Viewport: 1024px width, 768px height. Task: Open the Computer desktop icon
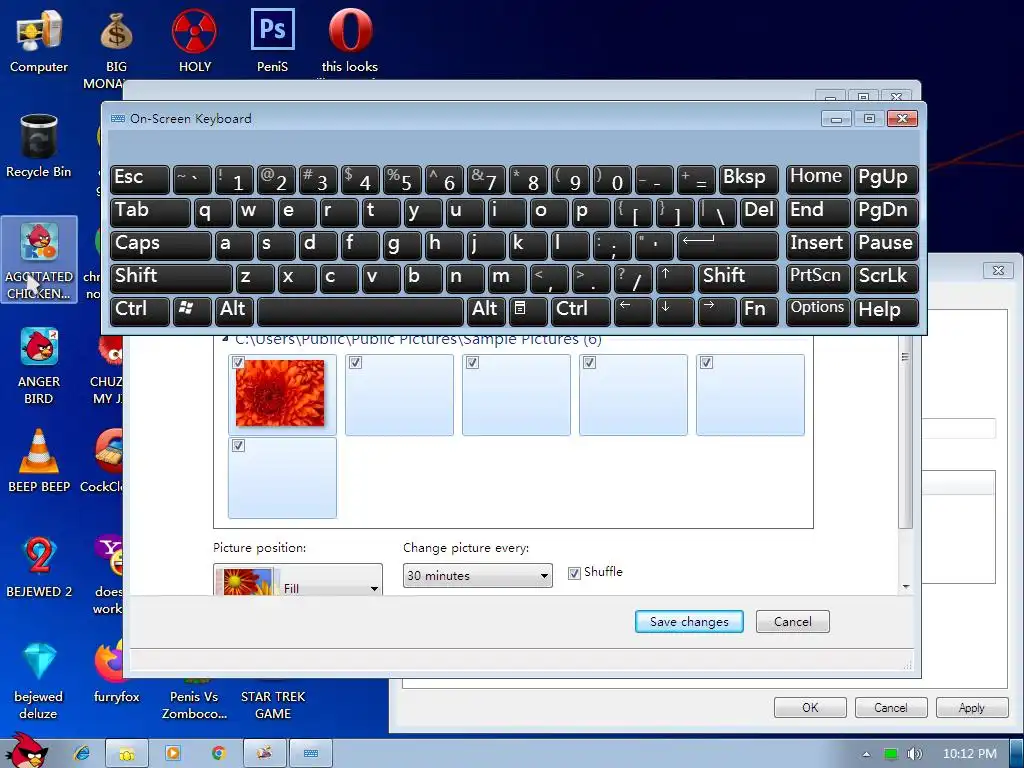39,41
